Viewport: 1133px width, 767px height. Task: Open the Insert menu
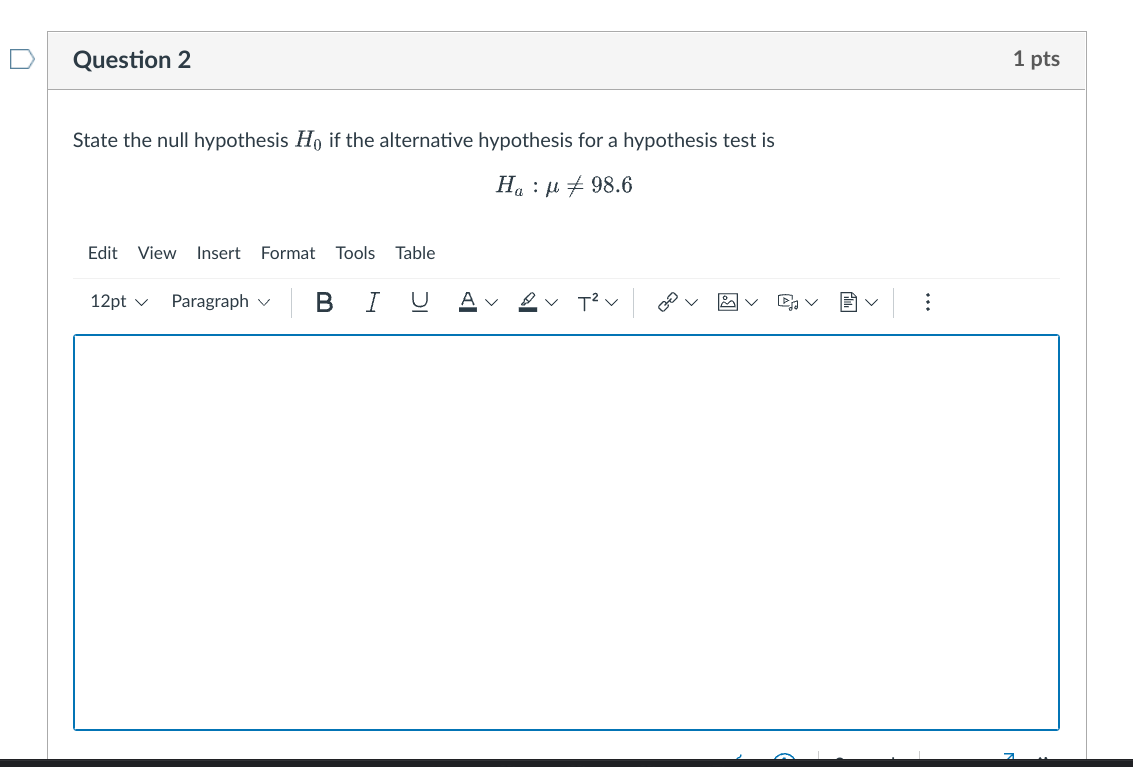click(x=218, y=253)
